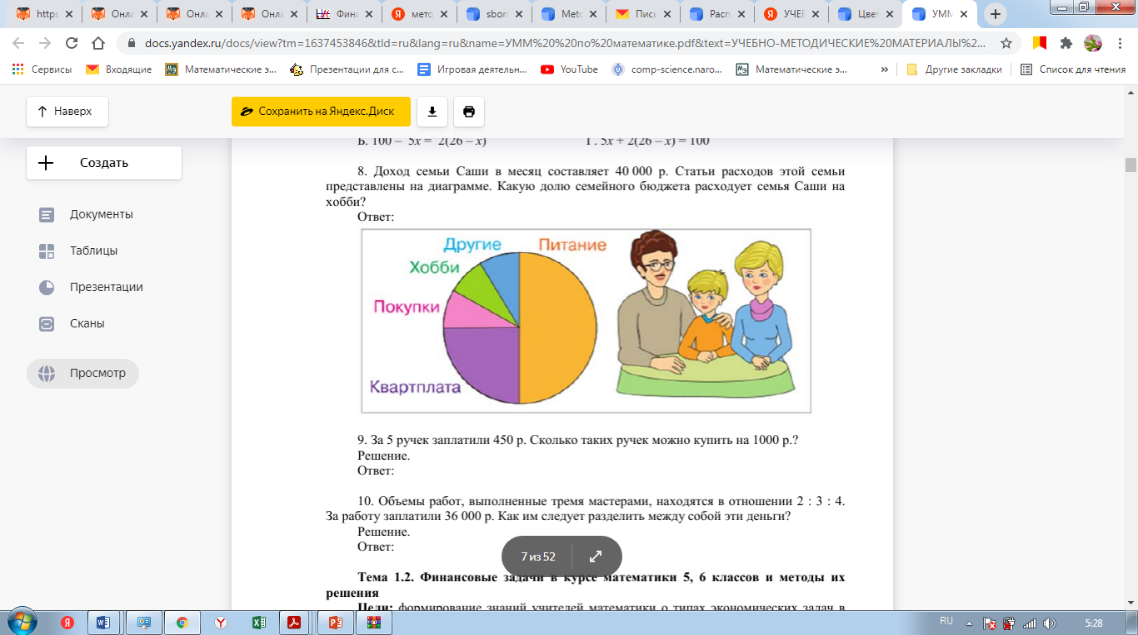Bookmark this page with the star icon
Screen dimensions: 1138x635
1007,44
